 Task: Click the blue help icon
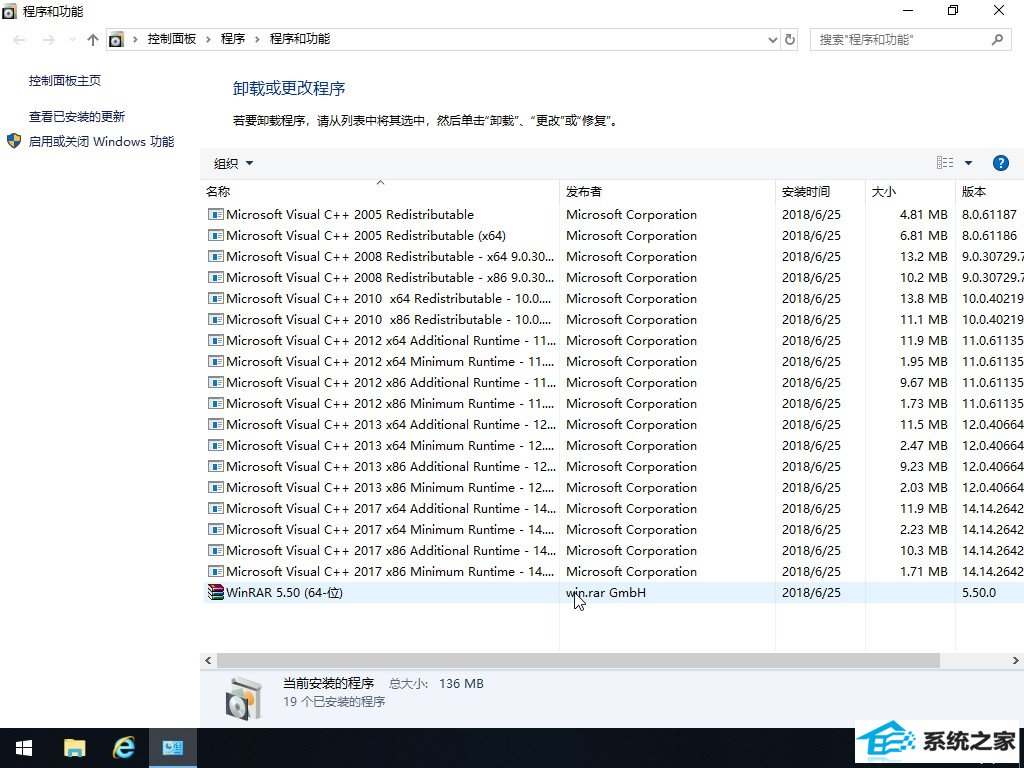tap(1000, 163)
